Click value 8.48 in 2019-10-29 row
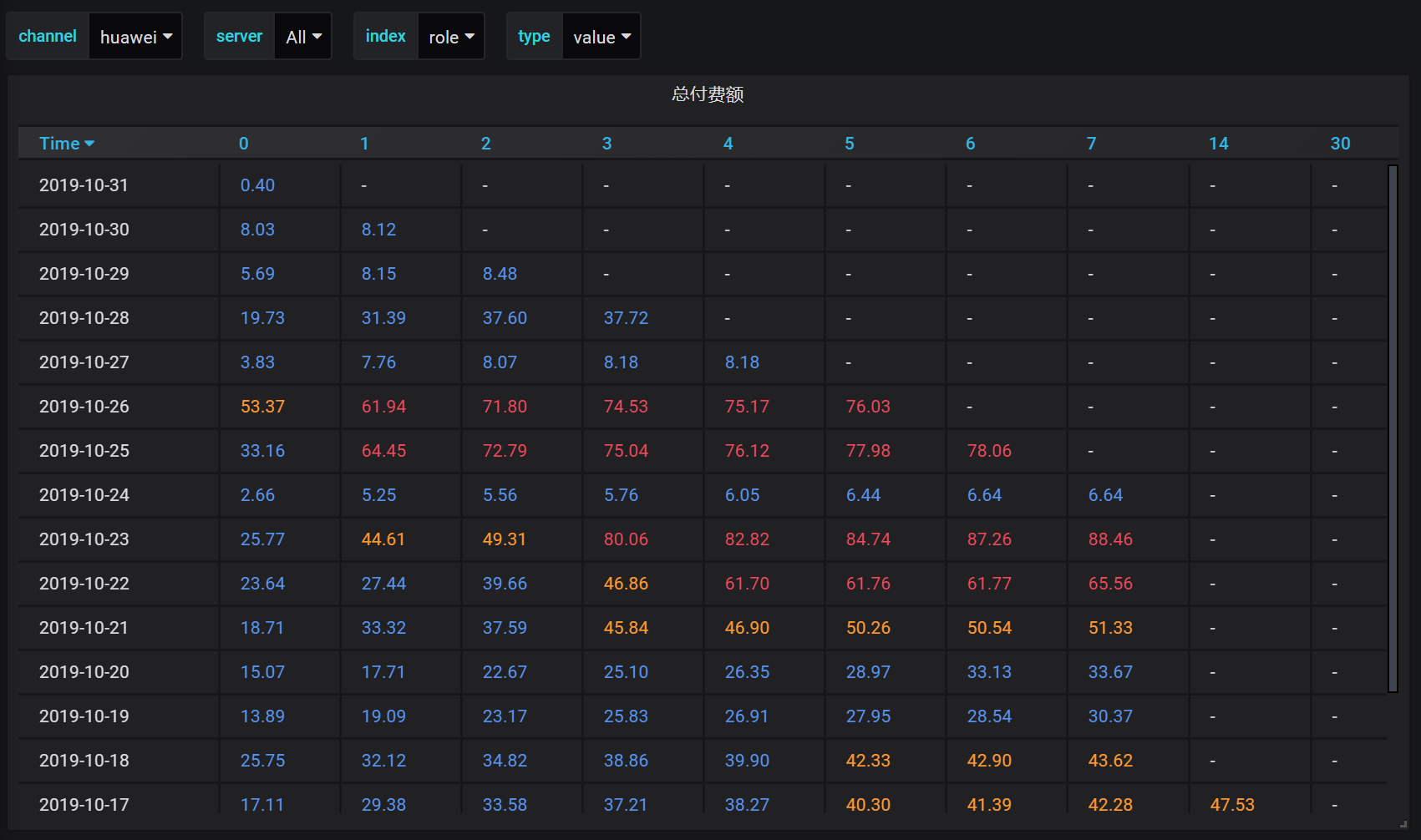Screen dimensions: 1421x840 [x=500, y=274]
